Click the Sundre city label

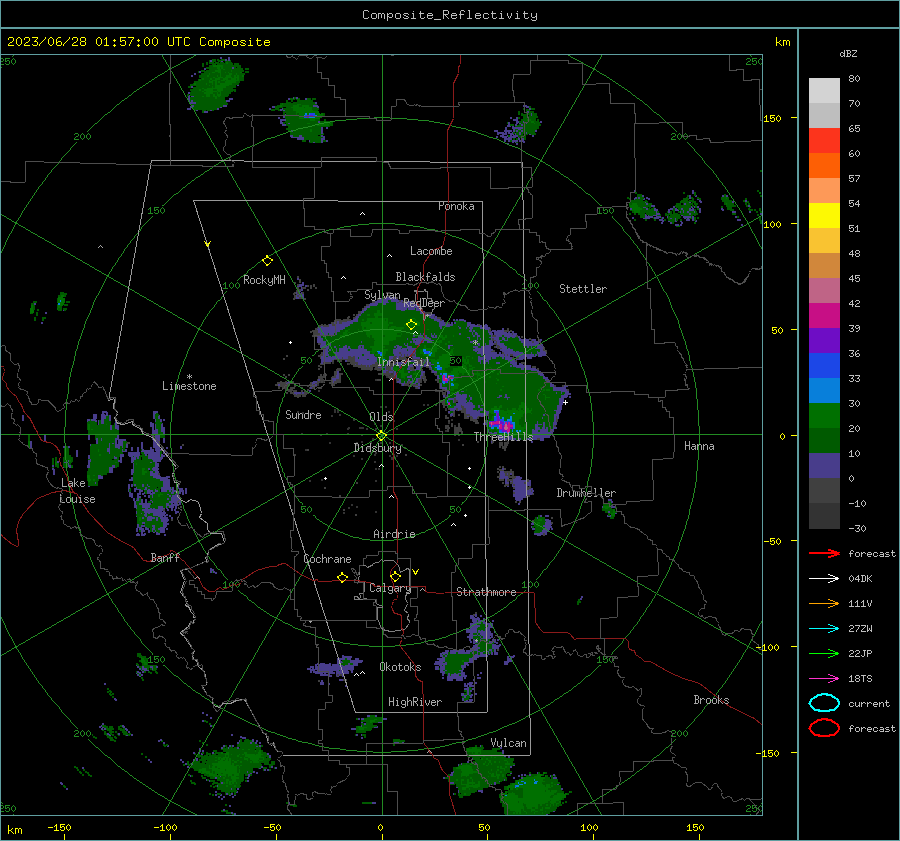point(303,414)
